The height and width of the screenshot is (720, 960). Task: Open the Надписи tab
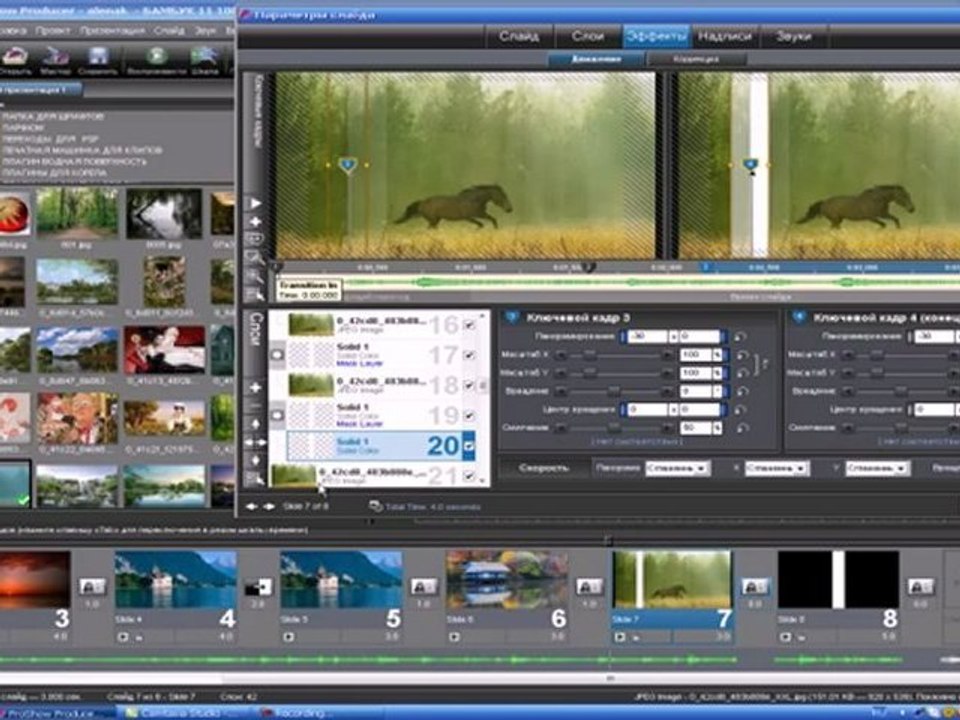coord(725,36)
